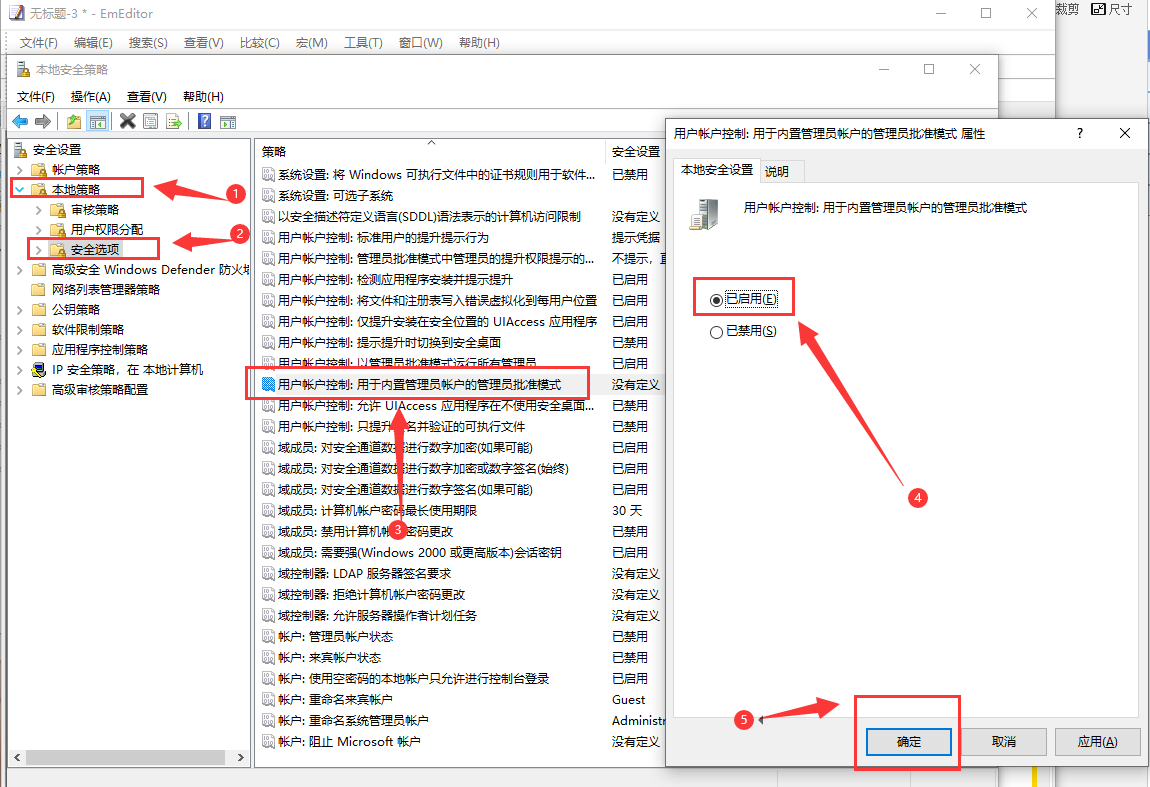Click the tree pane scrollbar's right arrow
Viewport: 1150px width, 787px height.
click(x=241, y=757)
